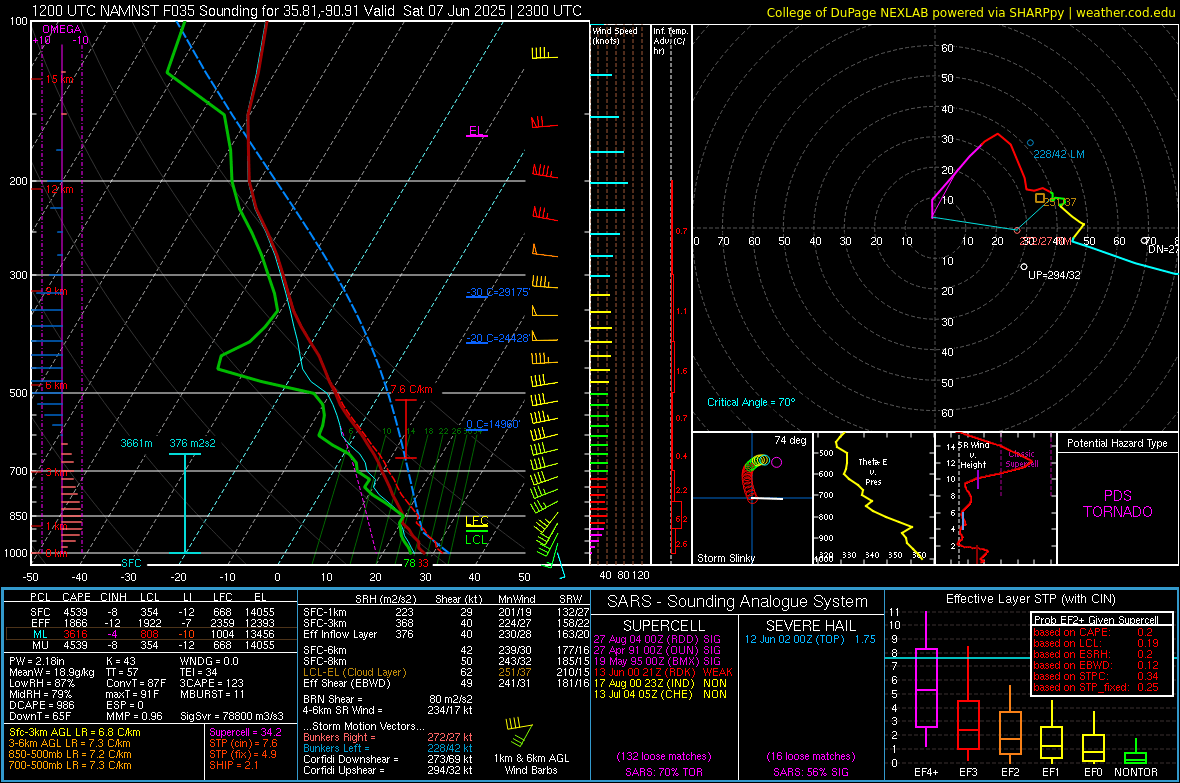Click the 3661m effective inflow label
Image resolution: width=1180 pixels, height=783 pixels.
click(136, 443)
